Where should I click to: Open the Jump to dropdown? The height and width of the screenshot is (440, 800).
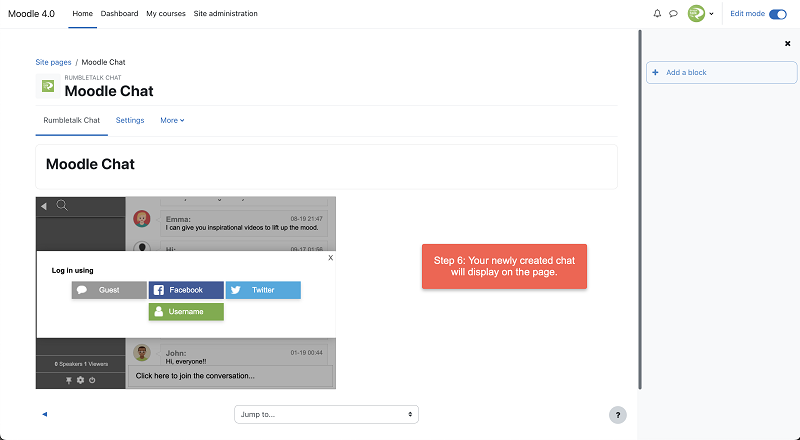coord(326,414)
